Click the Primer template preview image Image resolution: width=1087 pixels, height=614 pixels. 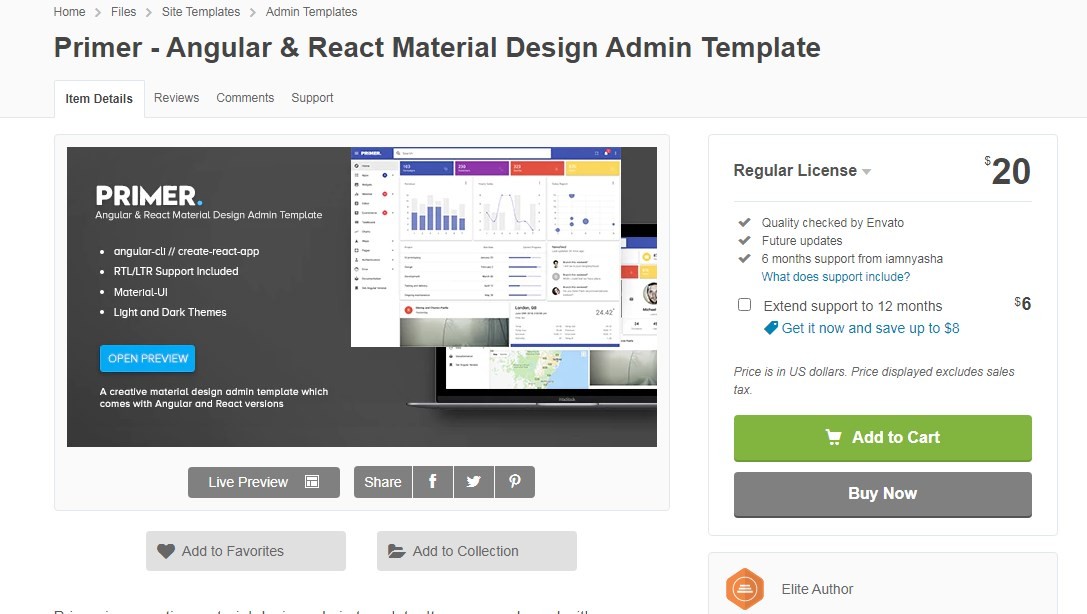pos(362,297)
